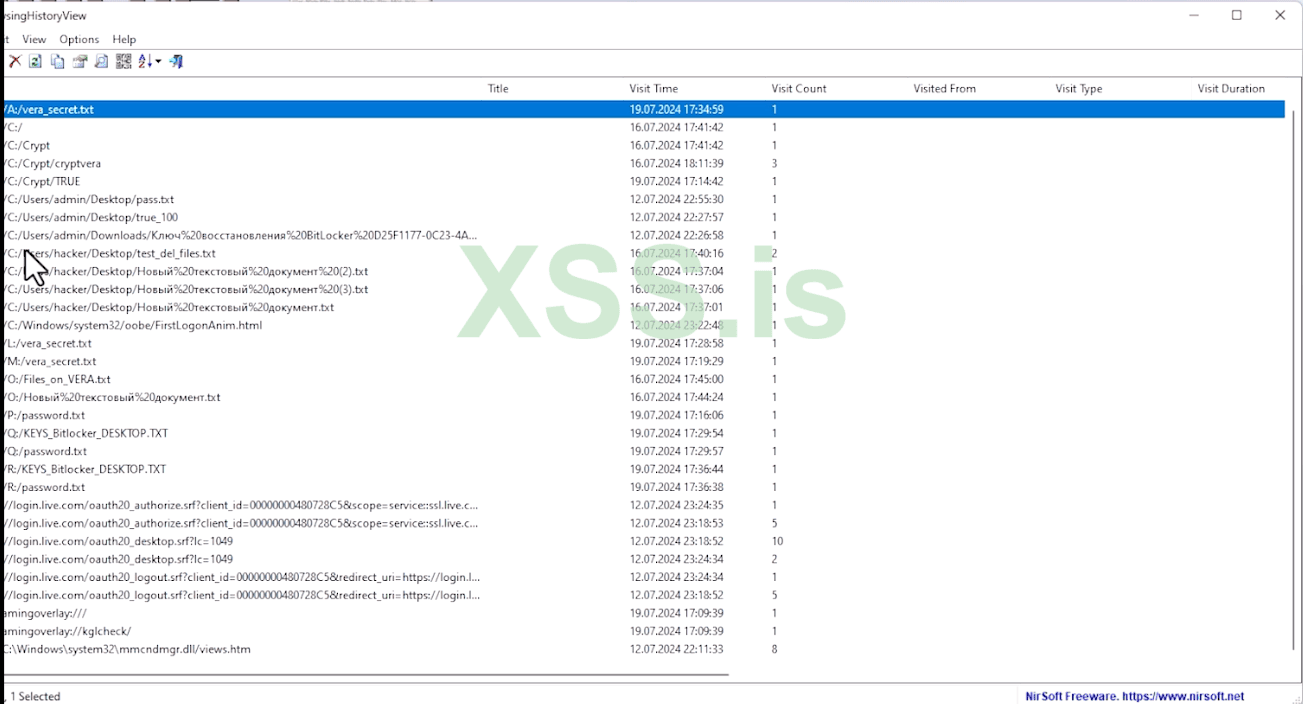
Task: Sort by the Visit Duration column header
Action: click(1231, 88)
